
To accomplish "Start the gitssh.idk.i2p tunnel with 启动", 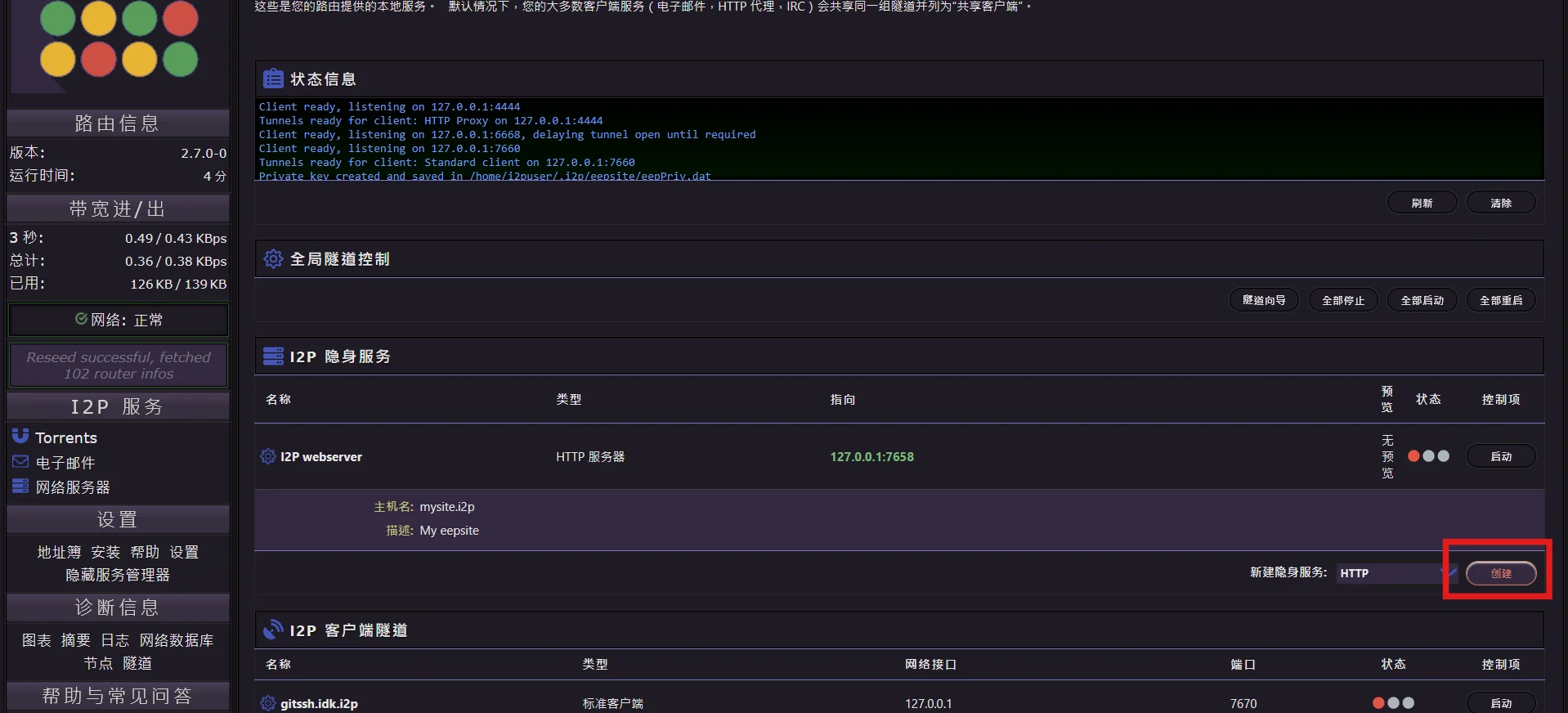I will 1500,703.
